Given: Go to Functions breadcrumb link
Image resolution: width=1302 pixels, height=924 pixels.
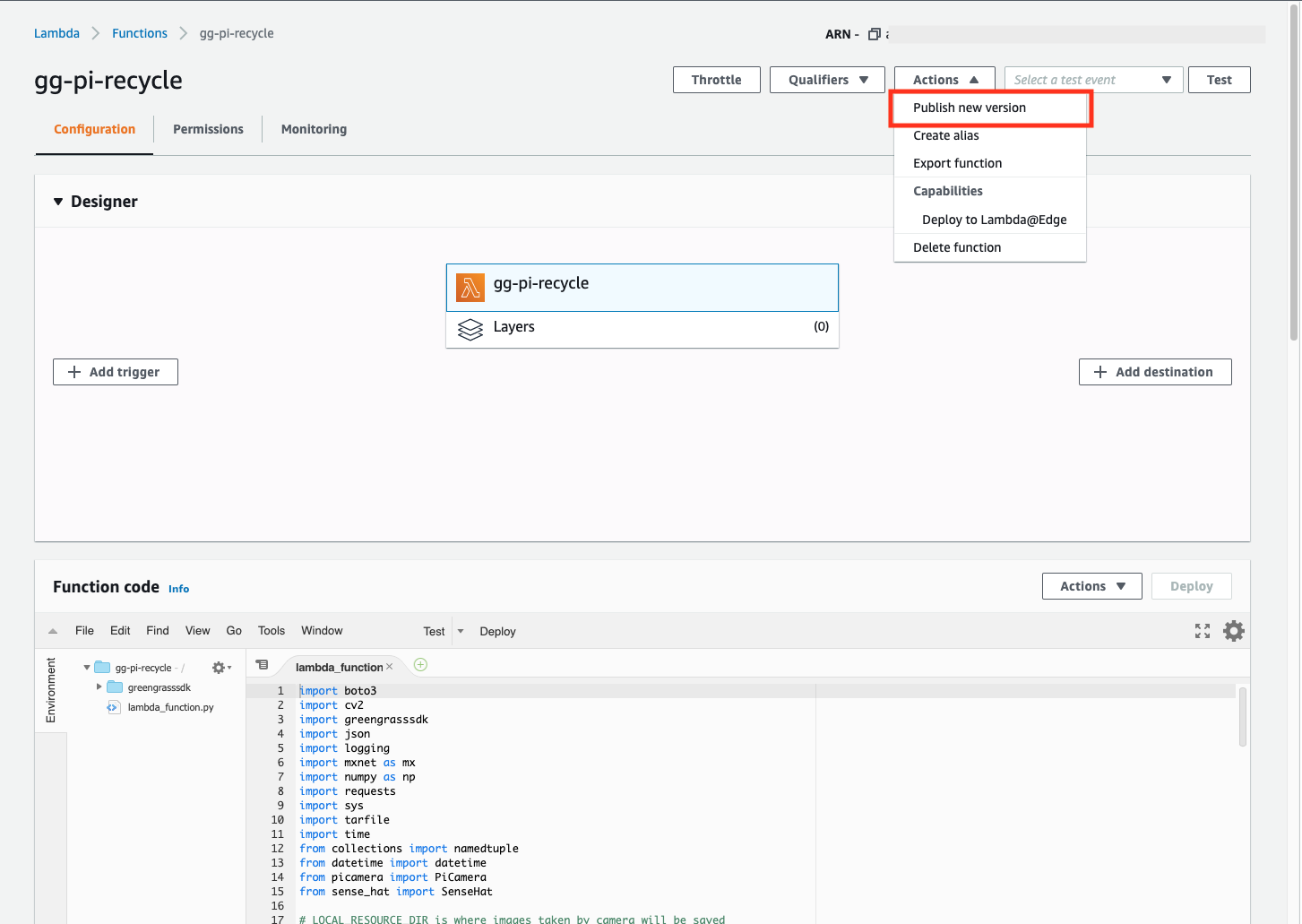Looking at the screenshot, I should (x=140, y=33).
